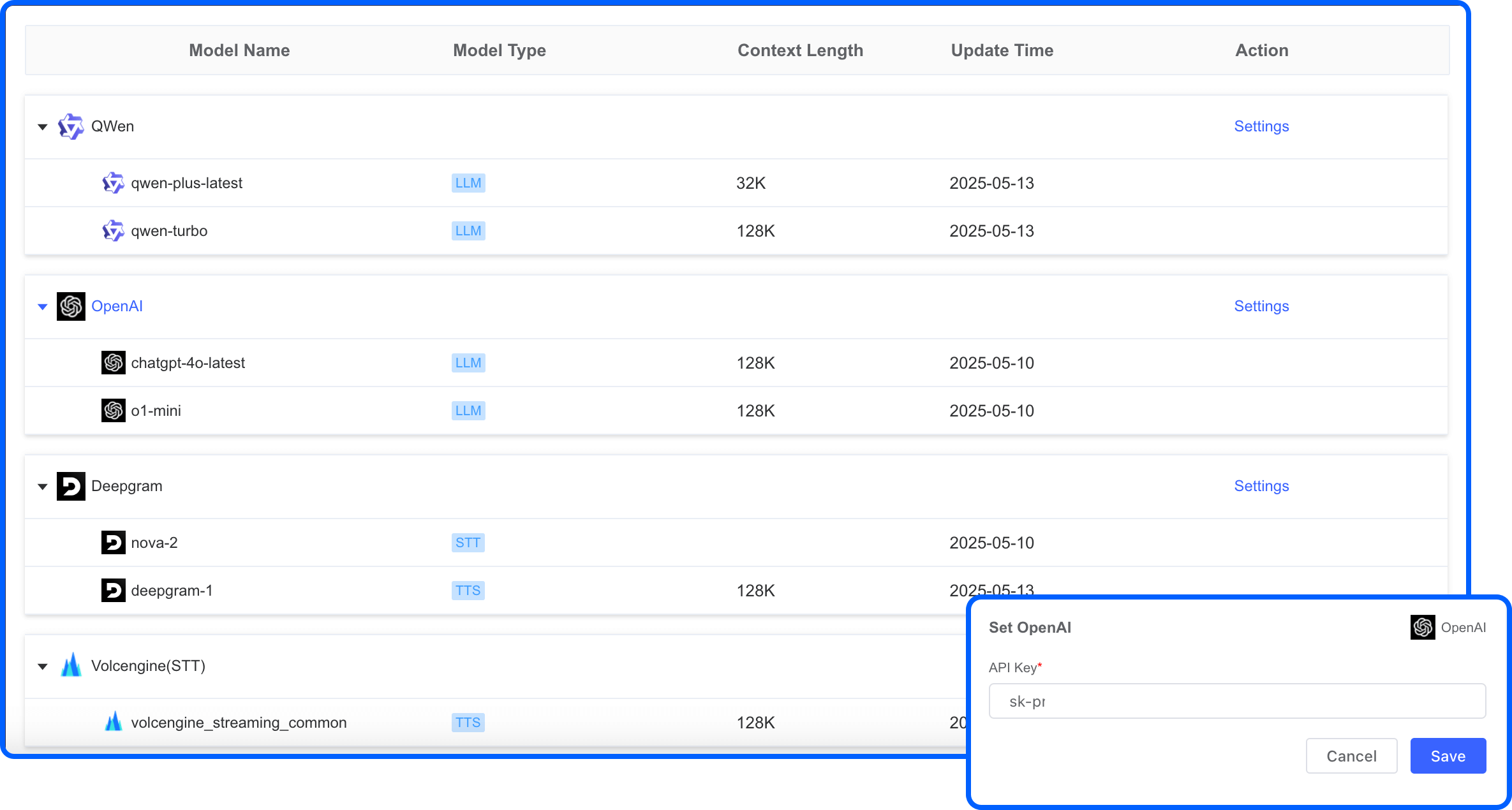
Task: Cancel the Set OpenAI dialog
Action: click(x=1351, y=756)
